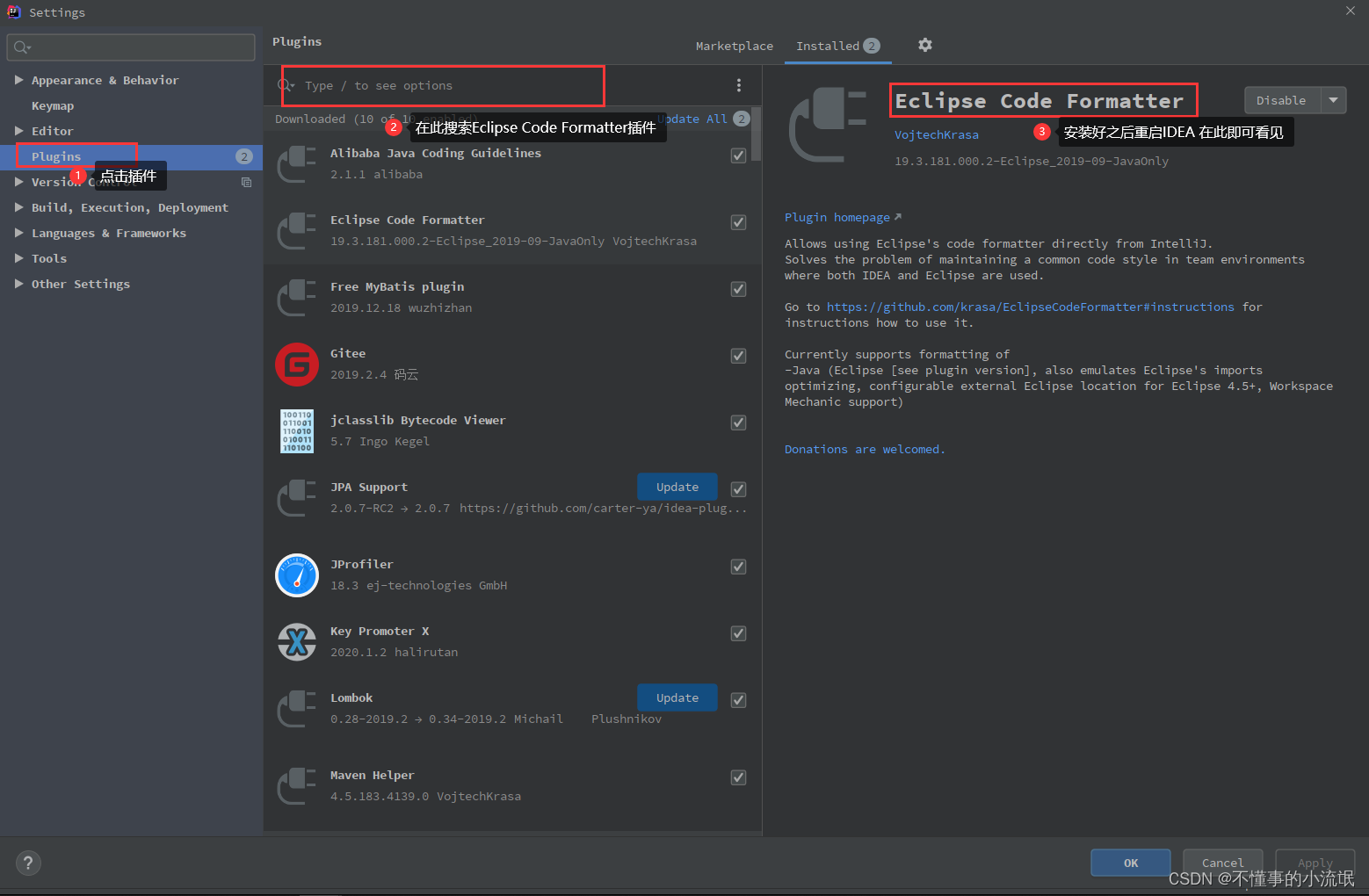This screenshot has width=1369, height=896.
Task: Click JPA Support plug icon
Action: coord(297,498)
